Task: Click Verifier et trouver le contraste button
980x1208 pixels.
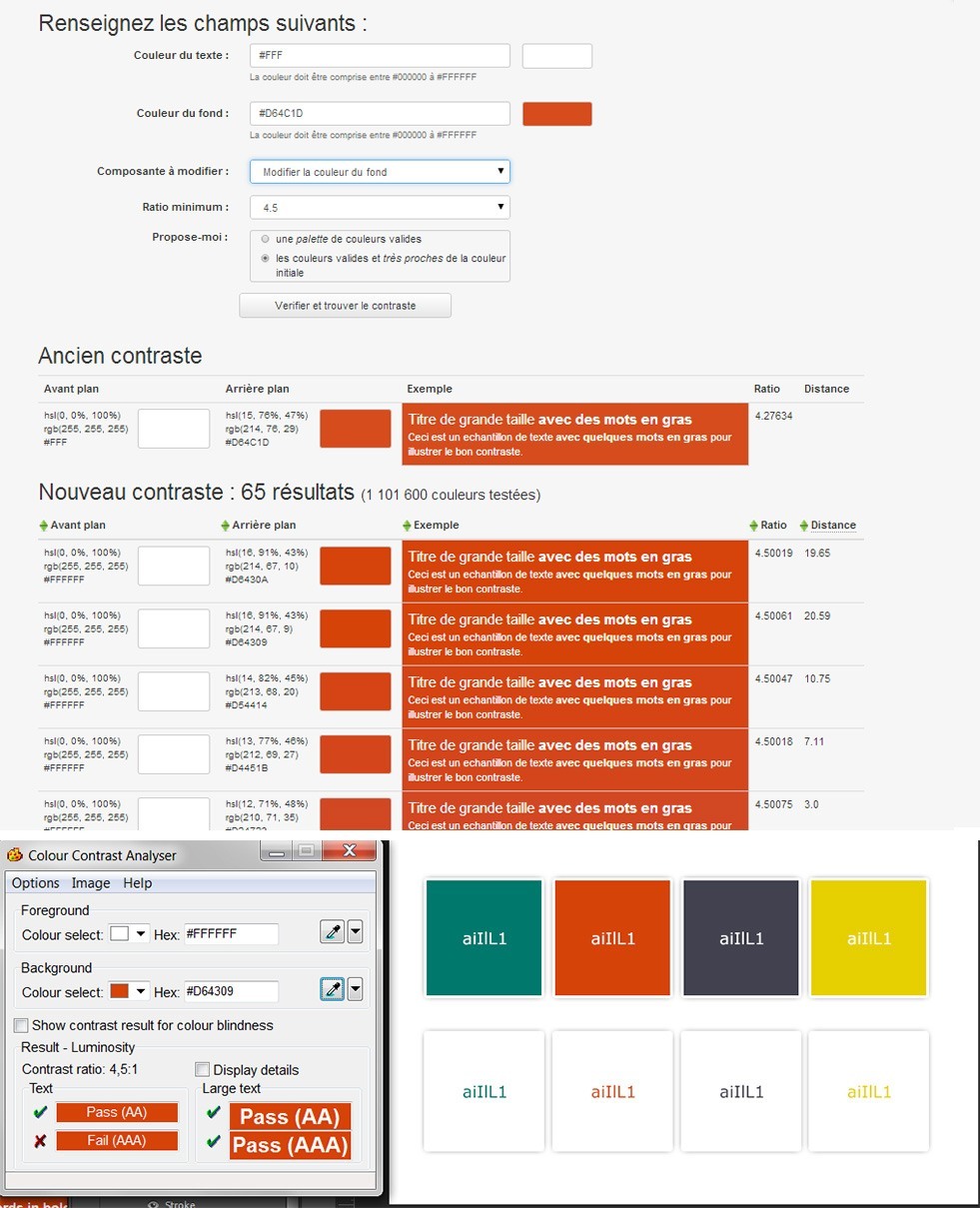Action: pyautogui.click(x=345, y=306)
